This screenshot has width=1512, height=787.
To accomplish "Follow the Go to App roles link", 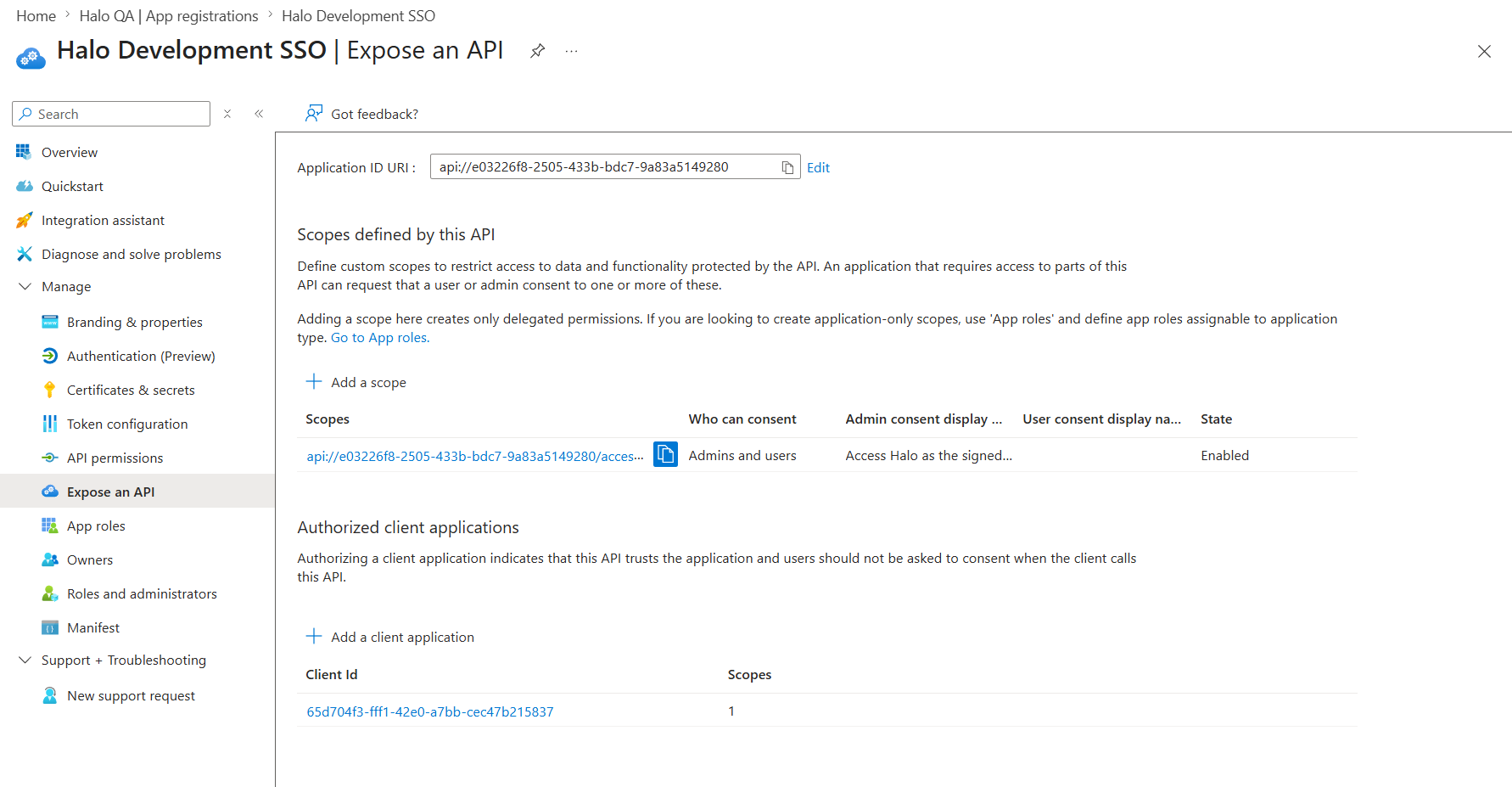I will pos(380,337).
